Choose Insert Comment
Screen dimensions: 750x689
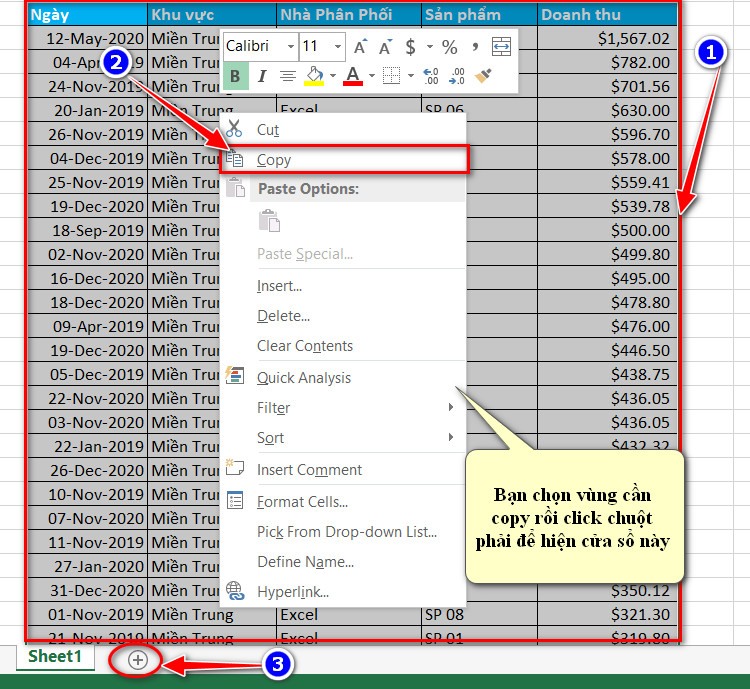(343, 470)
